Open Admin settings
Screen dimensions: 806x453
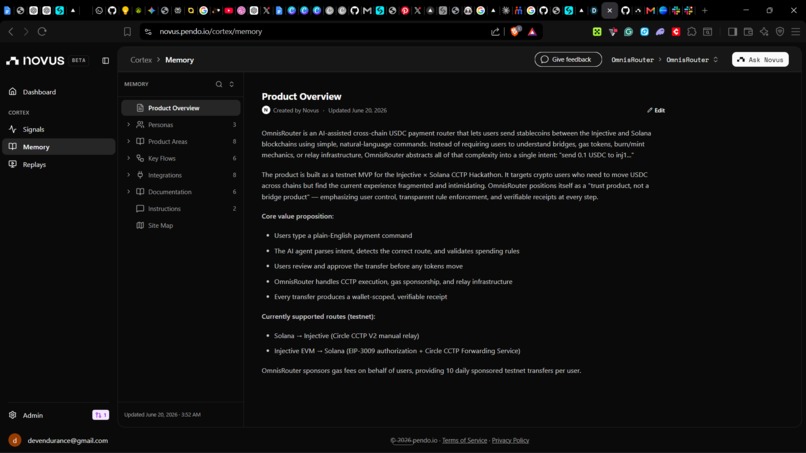pyautogui.click(x=33, y=415)
